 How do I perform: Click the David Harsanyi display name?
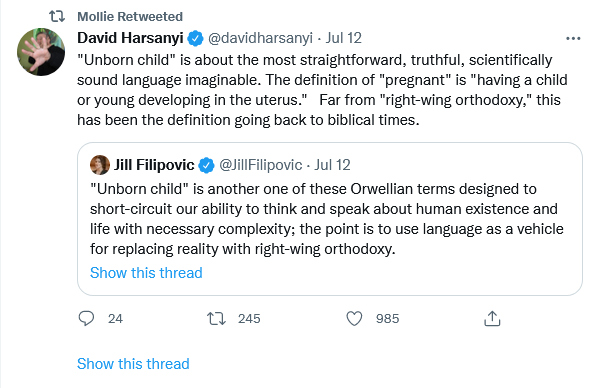pyautogui.click(x=130, y=38)
